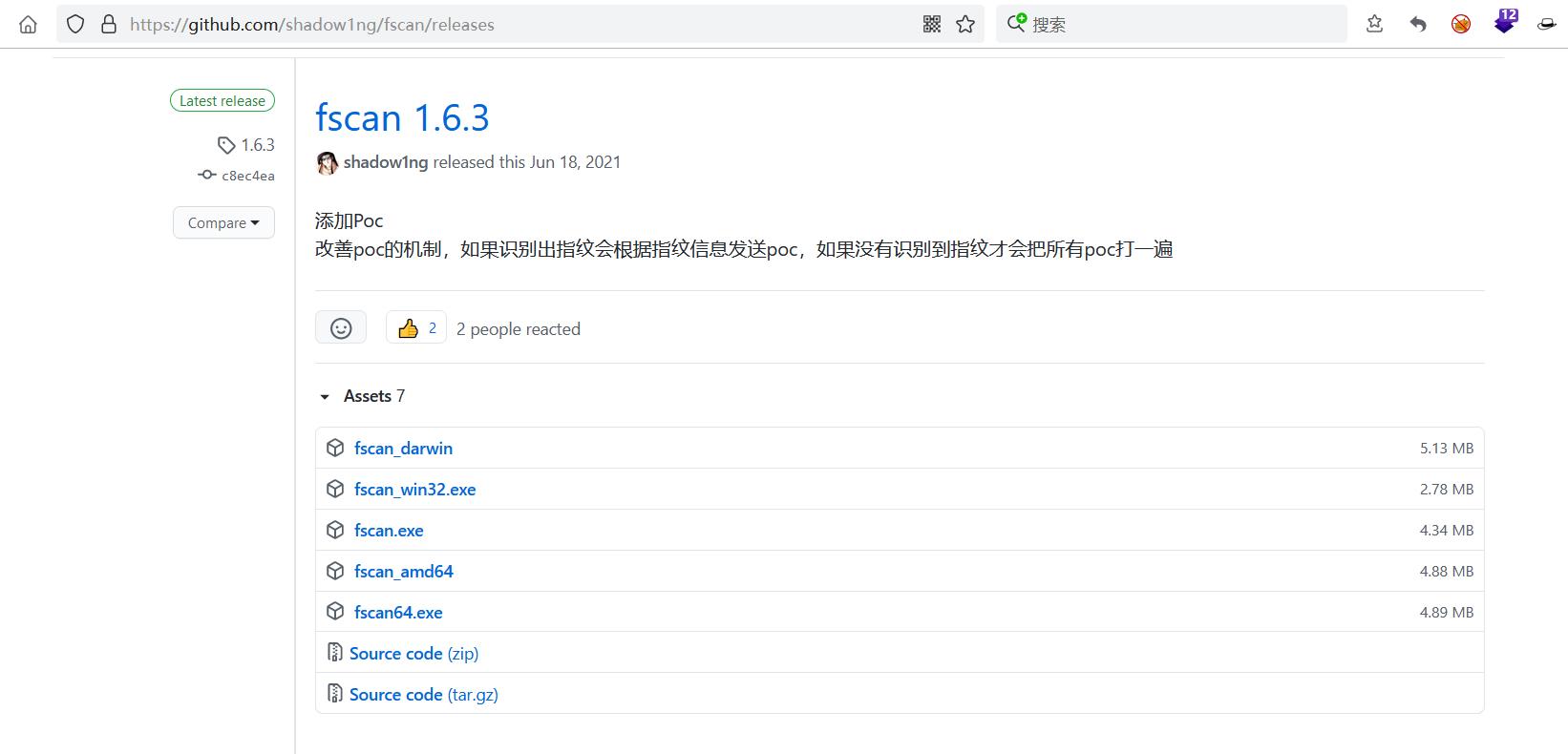The height and width of the screenshot is (754, 1568).
Task: Open the 1.6.3 tag link
Action: [x=258, y=145]
